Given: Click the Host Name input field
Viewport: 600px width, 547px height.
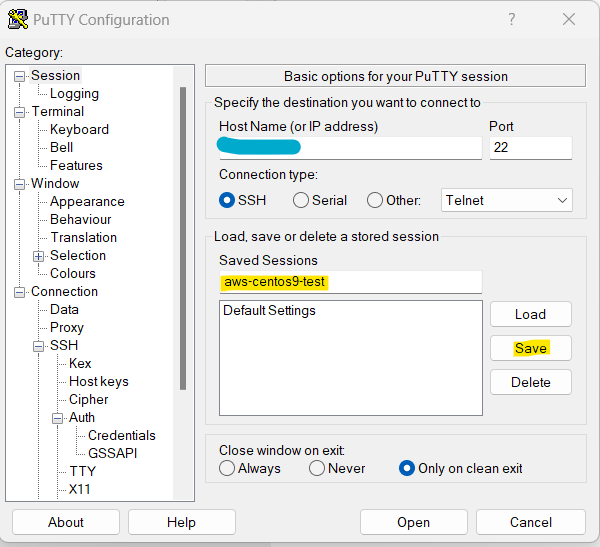Looking at the screenshot, I should pyautogui.click(x=351, y=148).
